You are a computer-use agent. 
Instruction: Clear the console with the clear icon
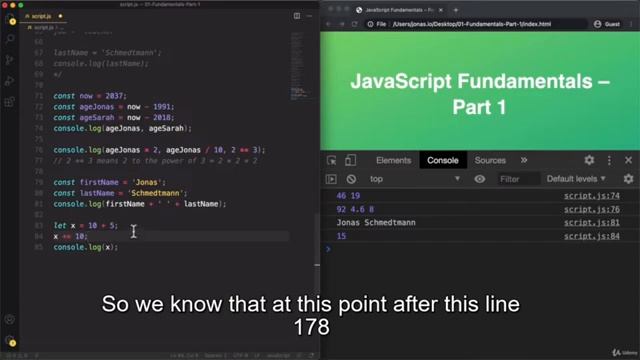click(x=351, y=179)
